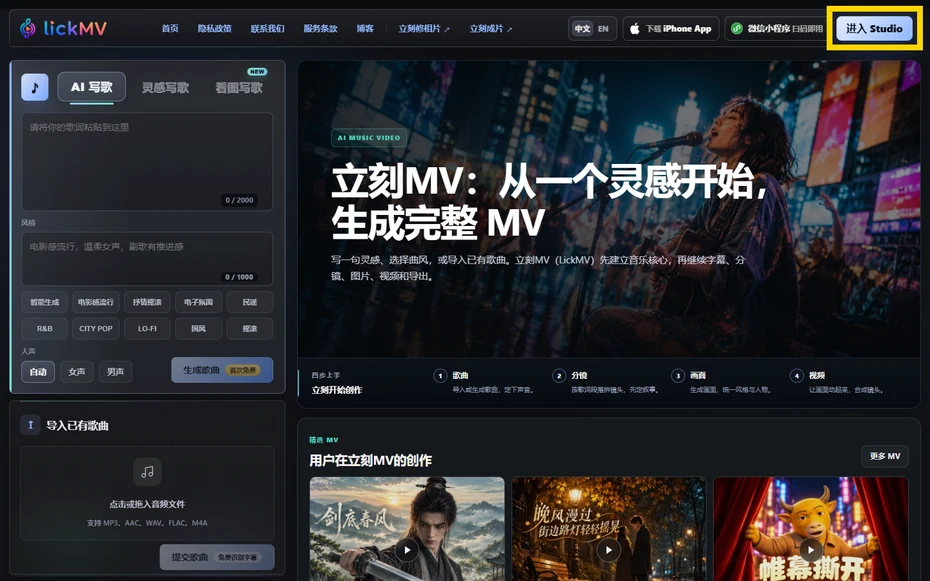Click step 2 分镜 circle
The image size is (930, 581).
(x=559, y=376)
